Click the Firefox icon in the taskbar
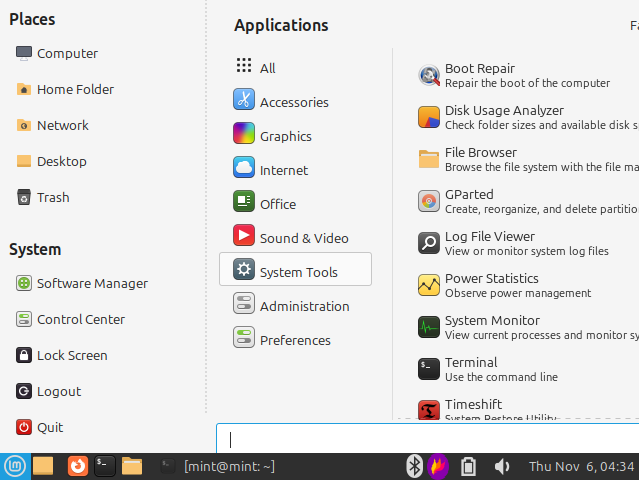 tap(77, 466)
